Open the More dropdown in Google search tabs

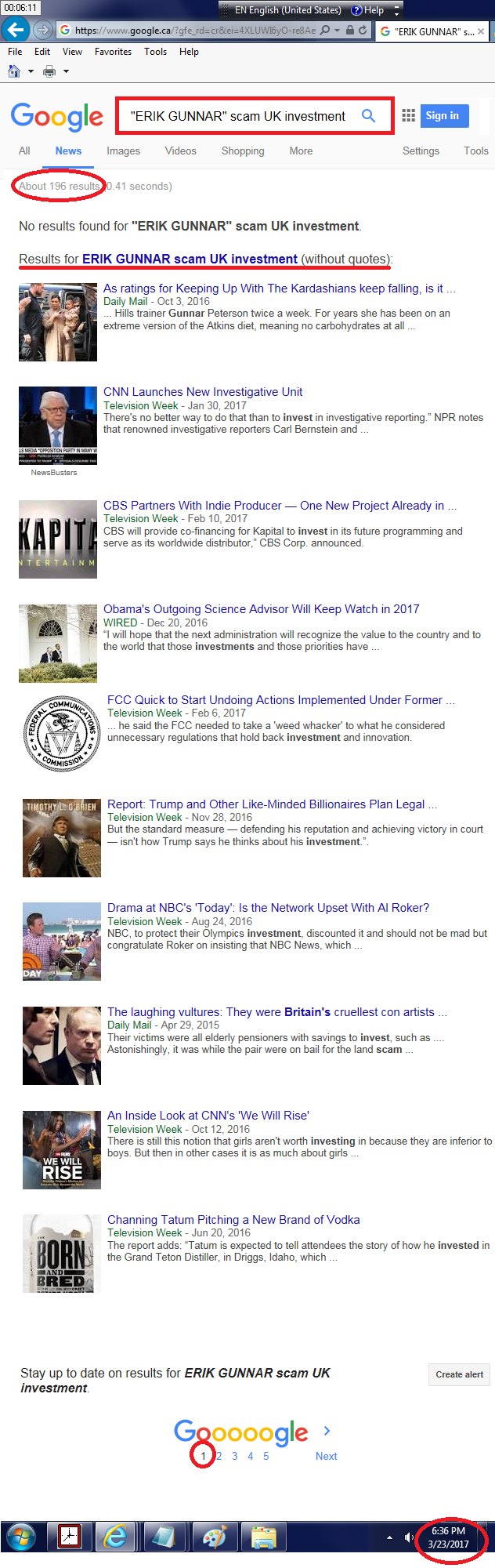[x=301, y=151]
